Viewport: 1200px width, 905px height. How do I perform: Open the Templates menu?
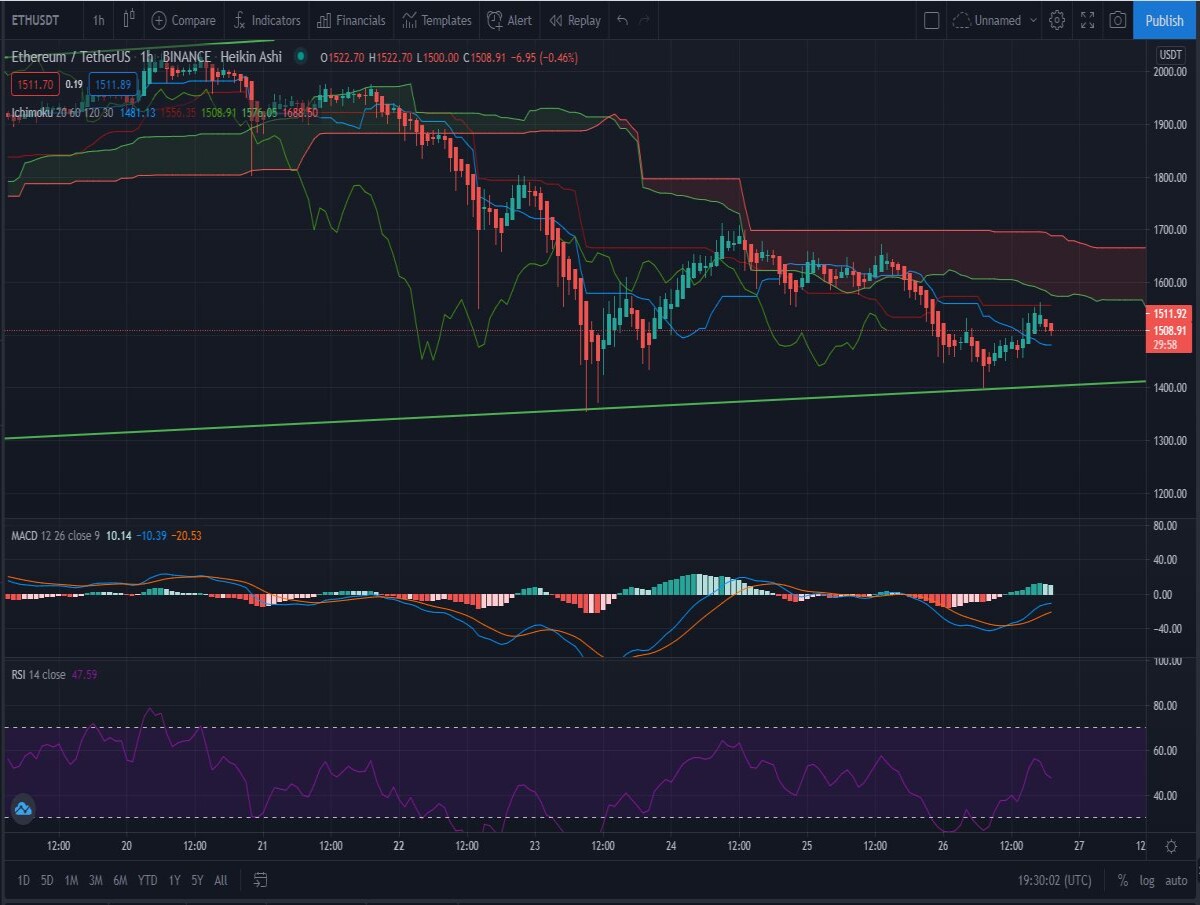coord(436,20)
